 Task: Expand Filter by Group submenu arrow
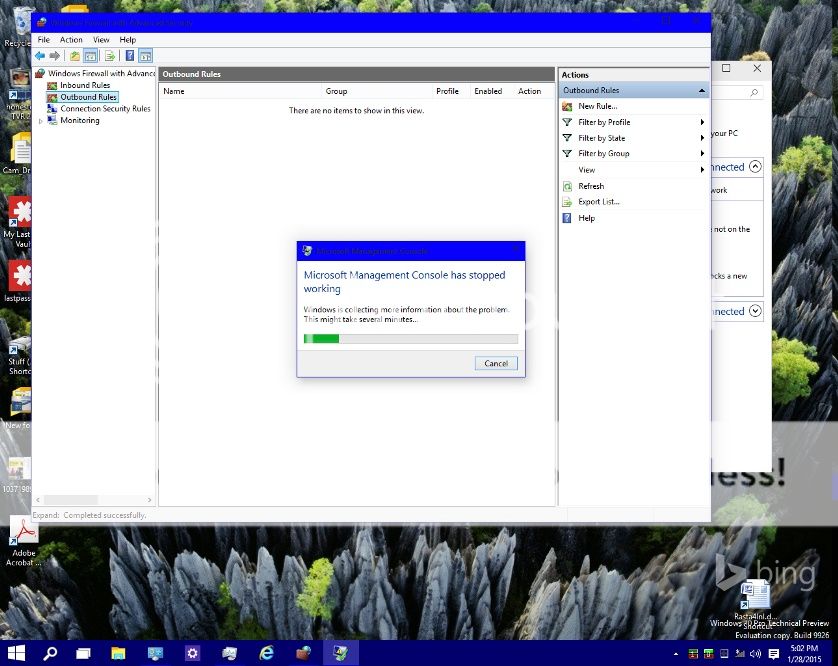pyautogui.click(x=702, y=154)
